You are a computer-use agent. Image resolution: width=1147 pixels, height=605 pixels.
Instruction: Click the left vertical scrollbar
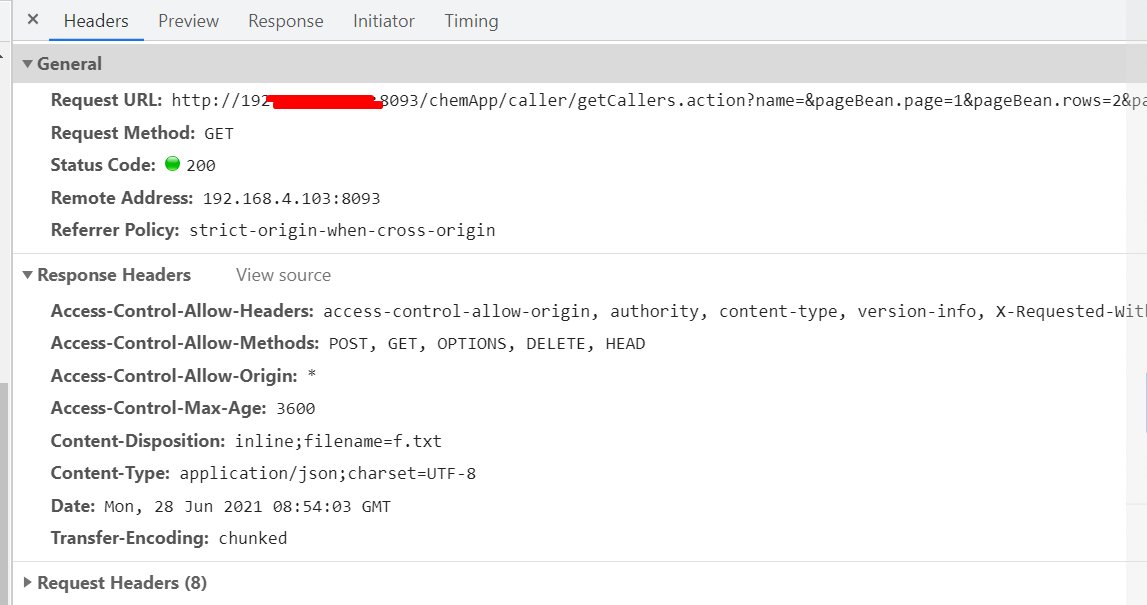pos(4,494)
